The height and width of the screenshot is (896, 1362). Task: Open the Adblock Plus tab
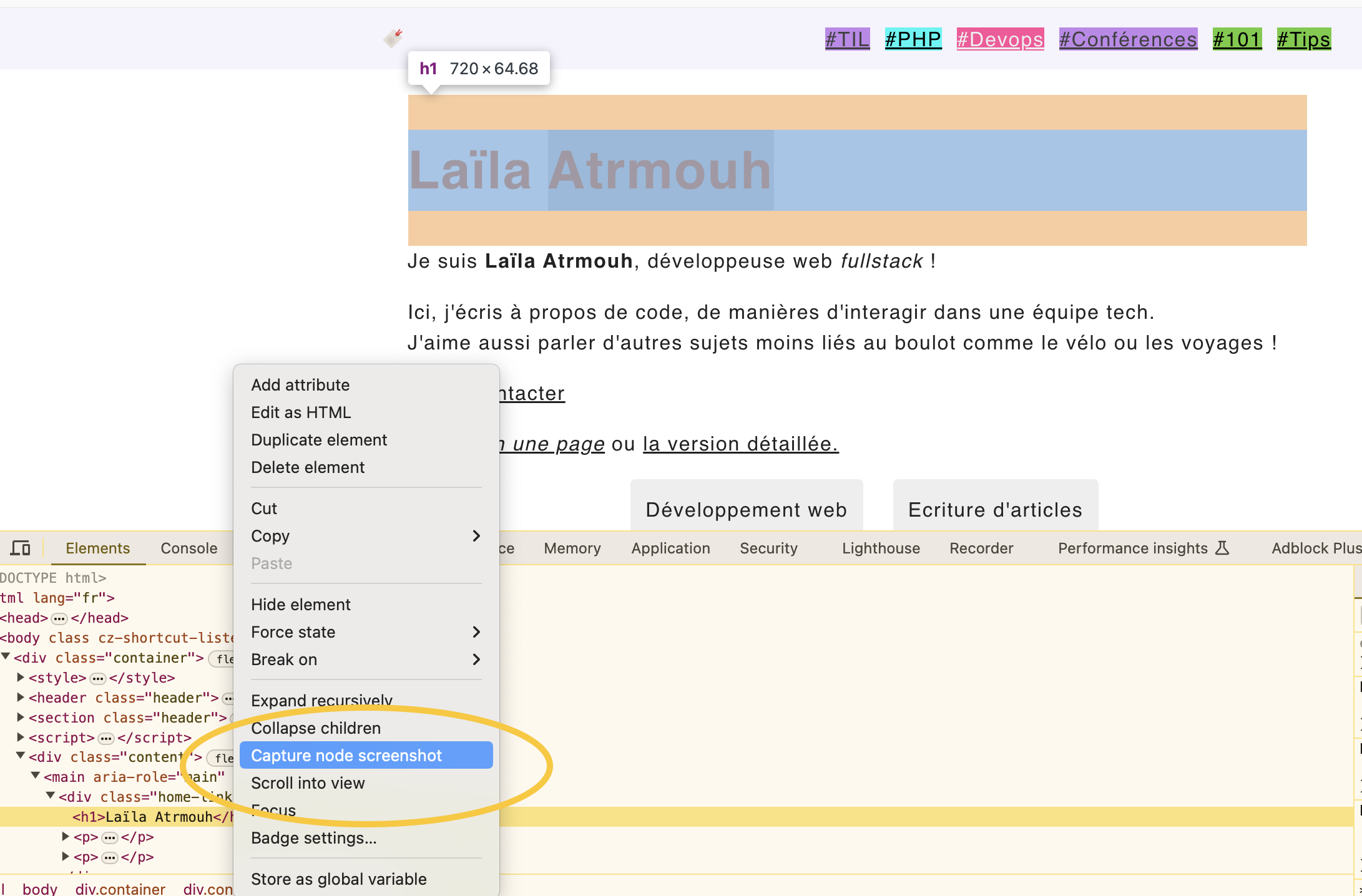click(1316, 548)
